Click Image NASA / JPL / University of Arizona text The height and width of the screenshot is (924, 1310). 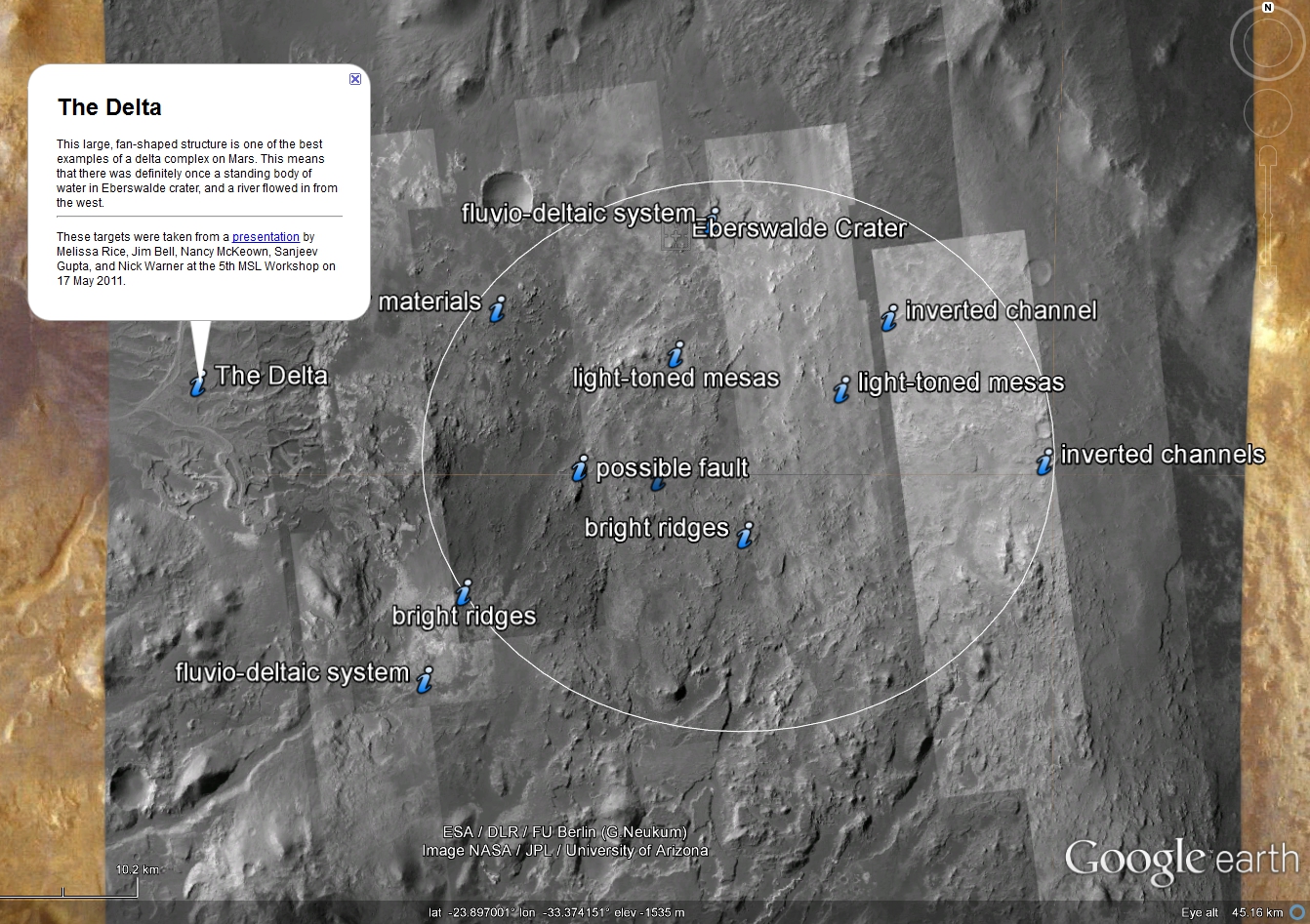point(565,851)
